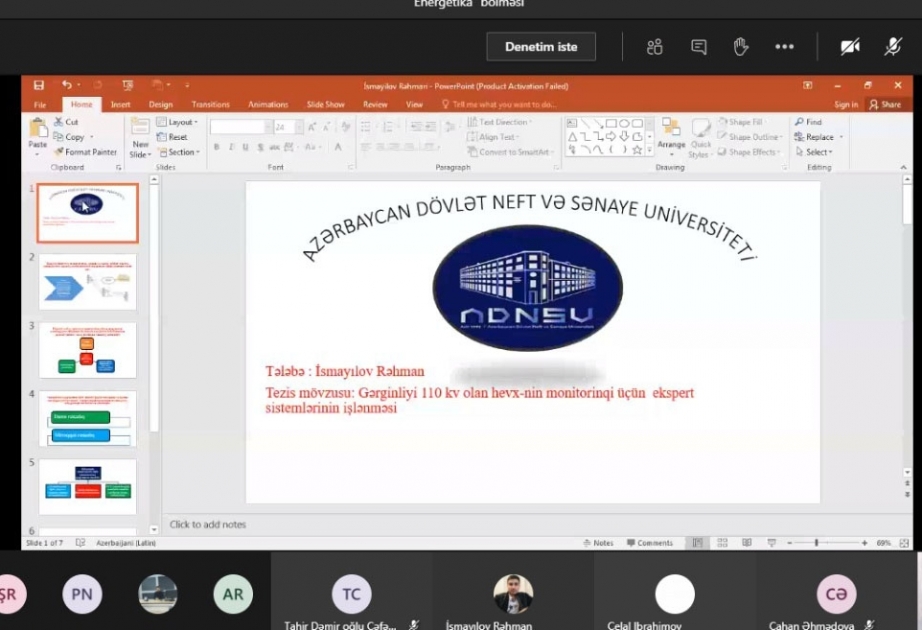
Task: Open the meeting chat icon
Action: (699, 46)
